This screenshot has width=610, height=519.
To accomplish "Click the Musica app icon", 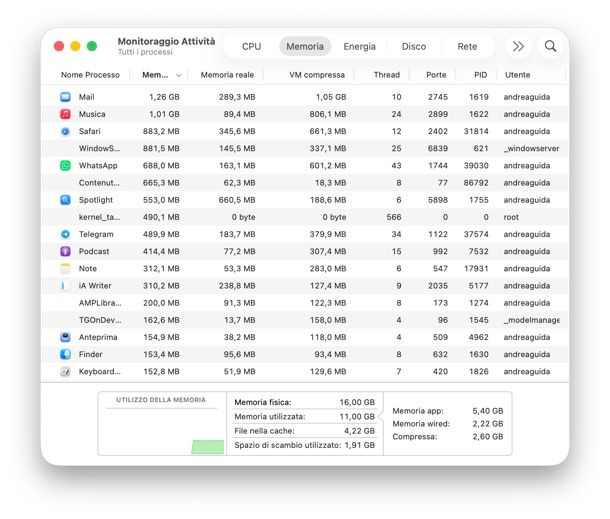I will 65,114.
